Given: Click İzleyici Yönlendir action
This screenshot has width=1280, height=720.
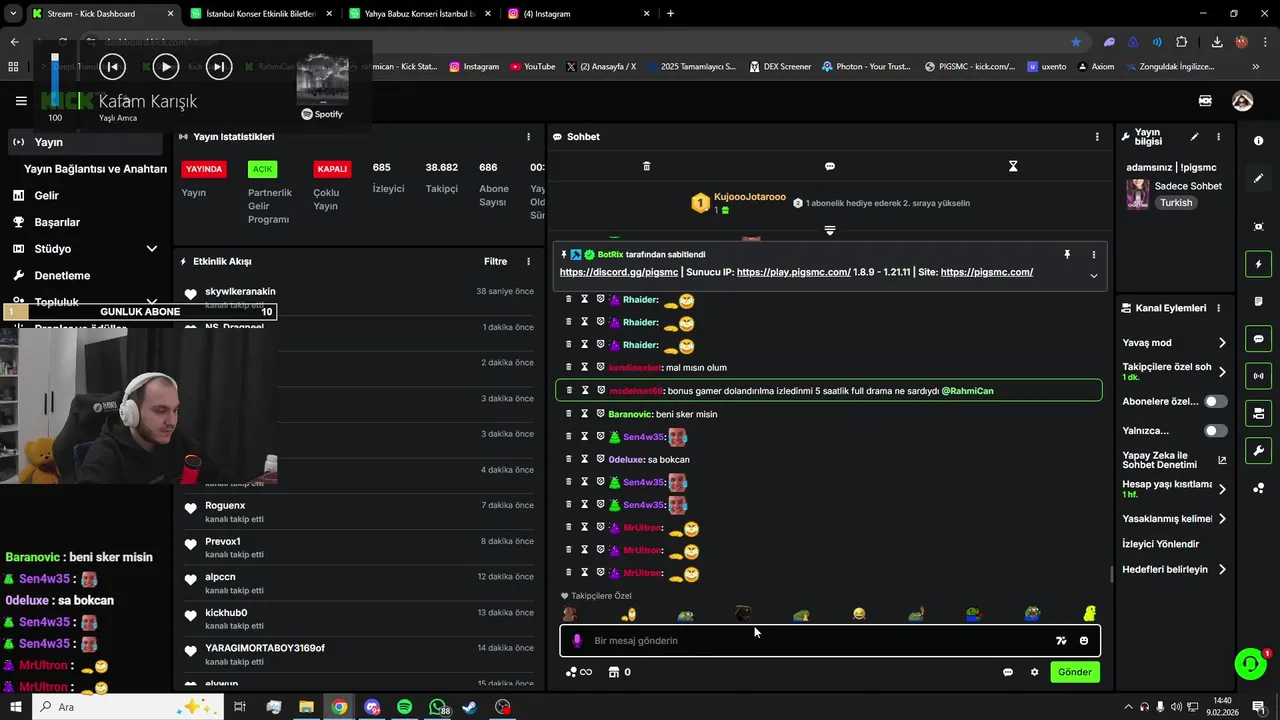Looking at the screenshot, I should (1160, 544).
